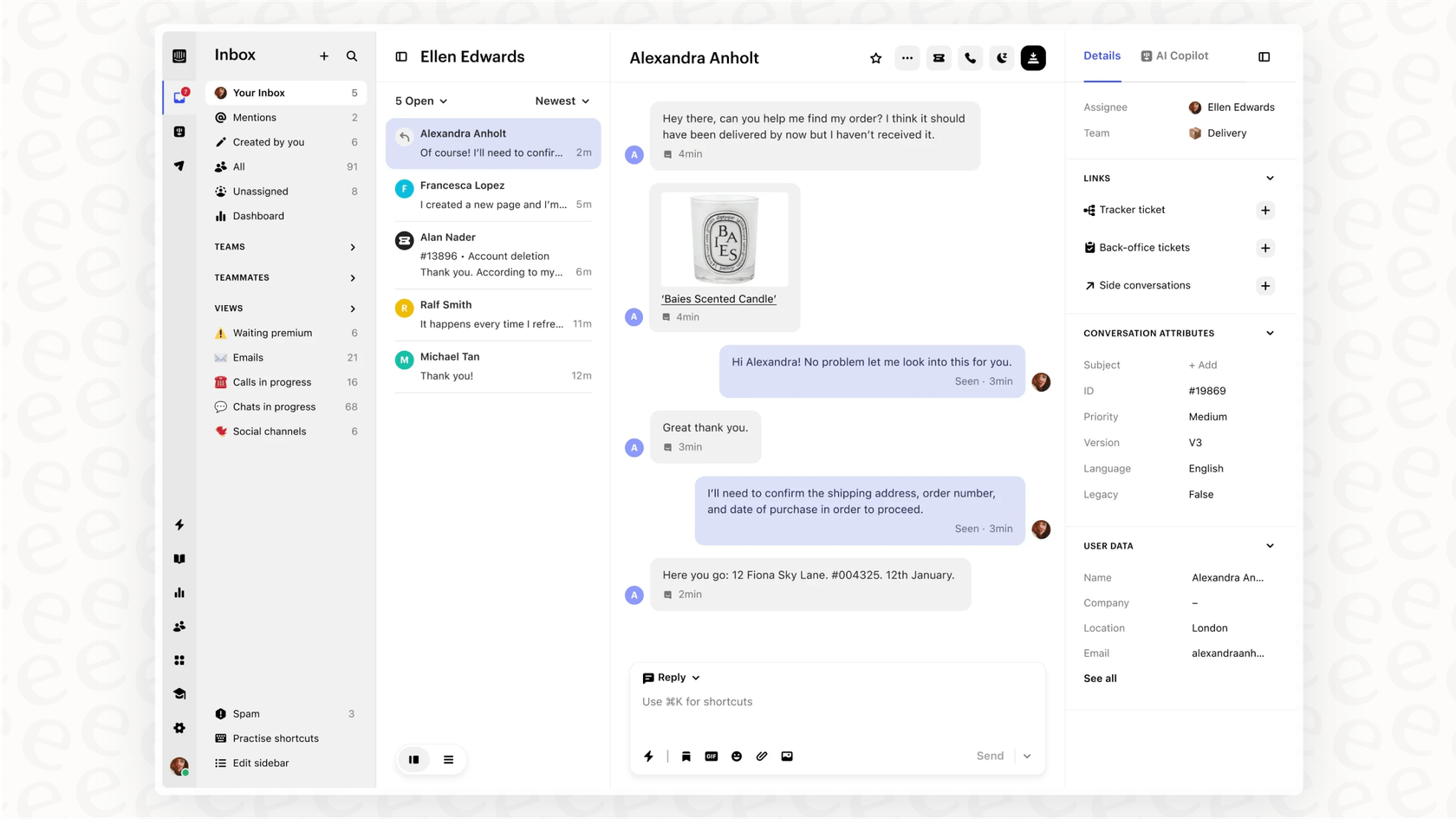Toggle the right details sidebar panel
Screen dimensions: 1456x819
(1264, 56)
